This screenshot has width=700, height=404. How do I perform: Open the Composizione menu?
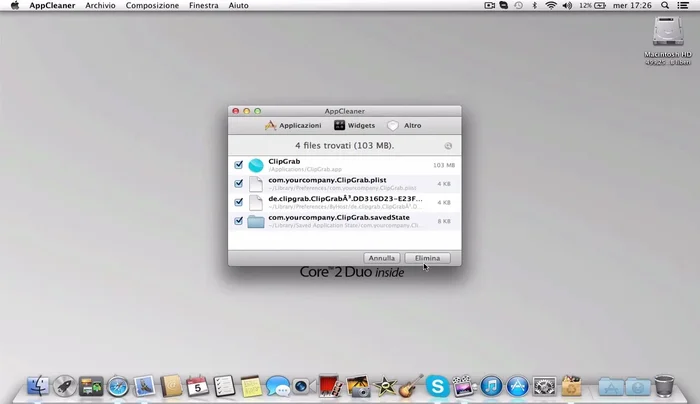pyautogui.click(x=152, y=6)
